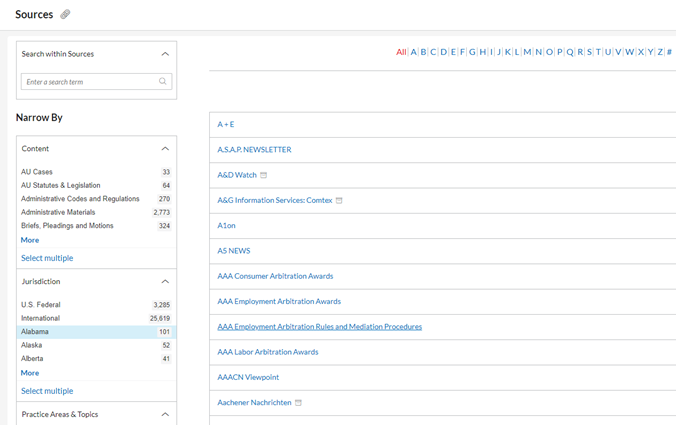
Task: Jump to sources starting with B
Action: (x=423, y=52)
